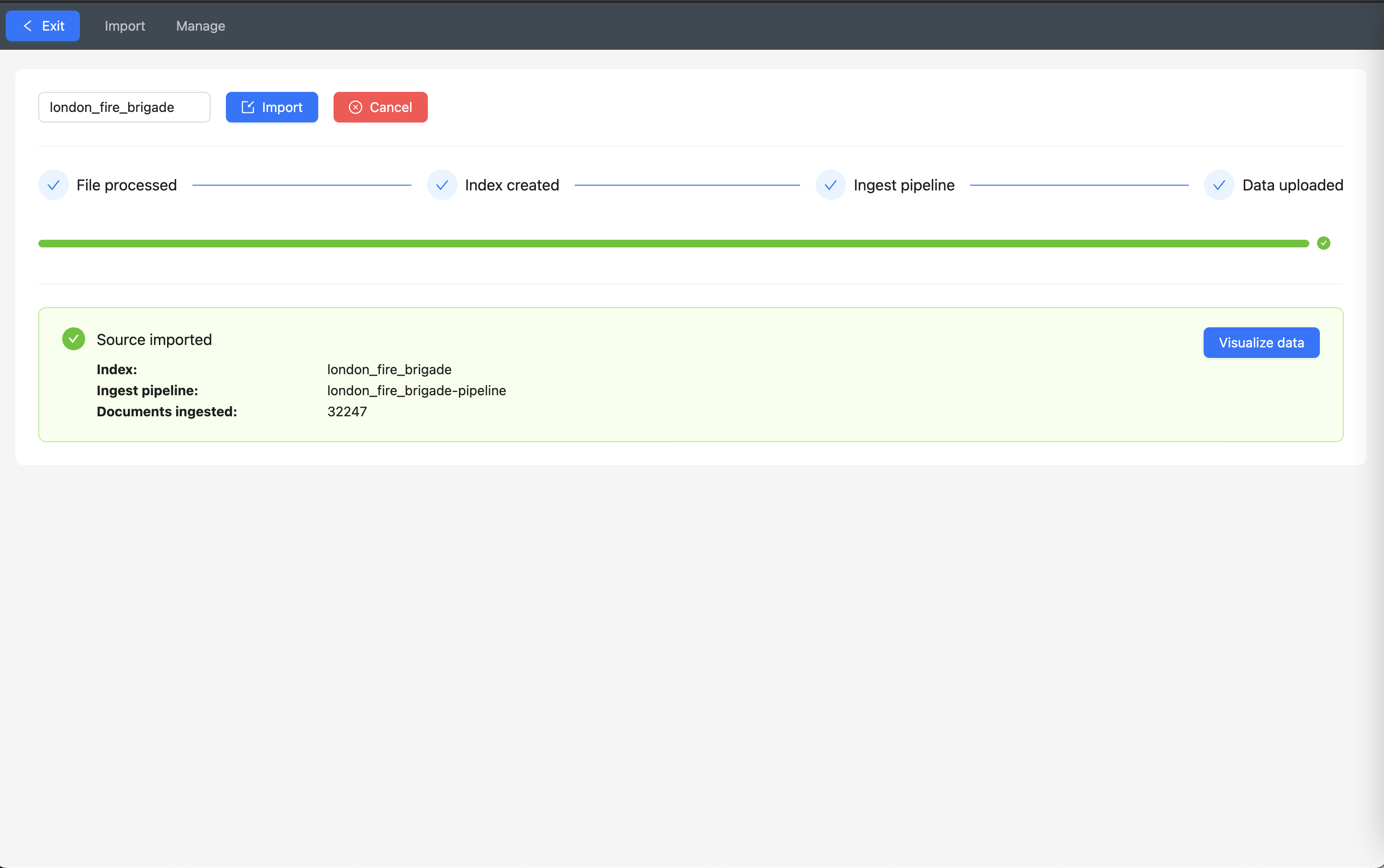Click the Ingest pipeline checkmark icon

tap(830, 185)
